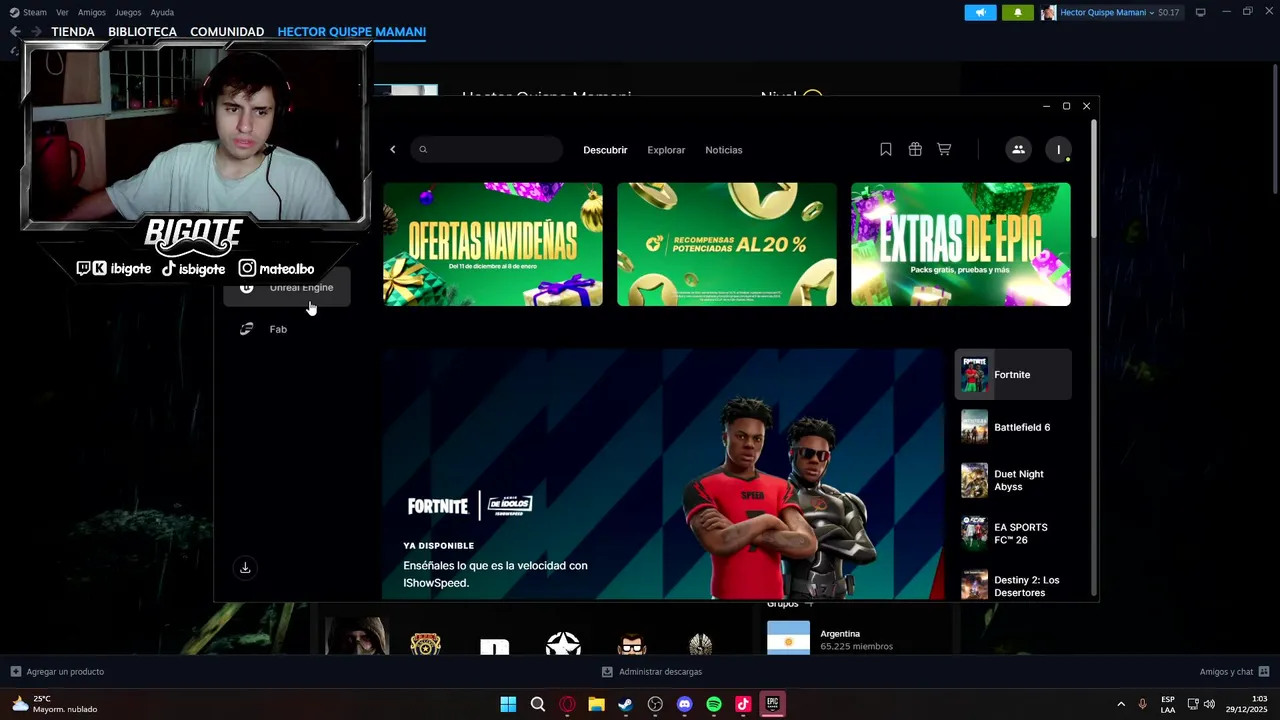
Task: Open the weather widget showing 25°C
Action: (55, 704)
